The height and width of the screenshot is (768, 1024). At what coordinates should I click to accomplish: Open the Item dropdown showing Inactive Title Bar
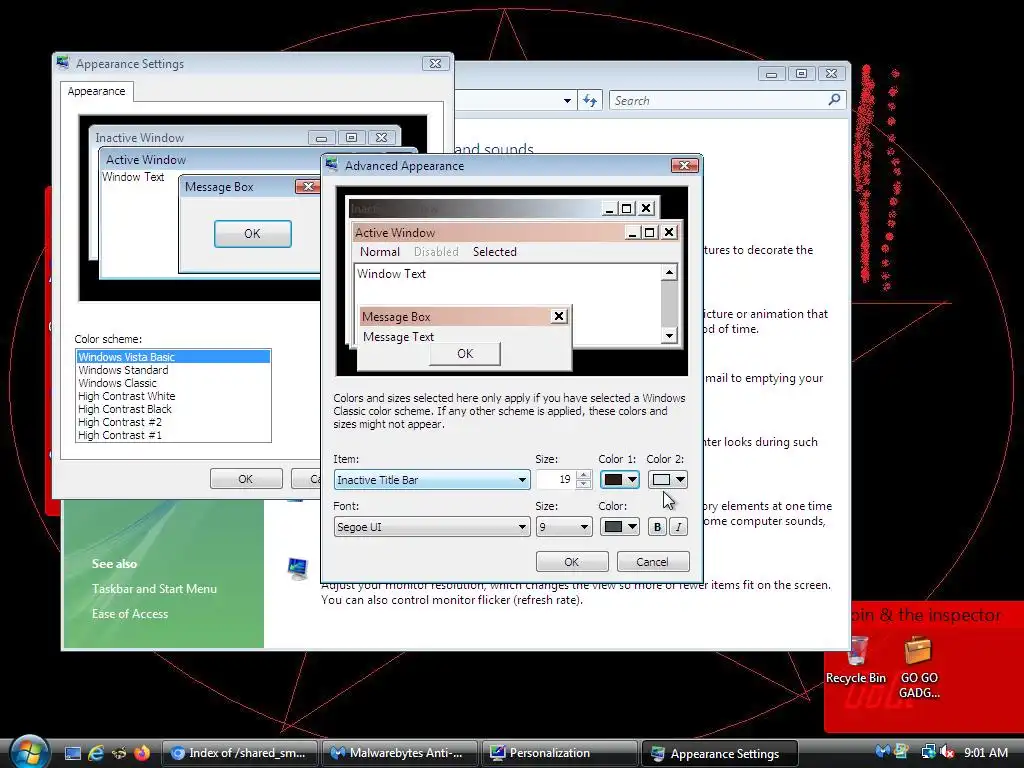pyautogui.click(x=432, y=480)
